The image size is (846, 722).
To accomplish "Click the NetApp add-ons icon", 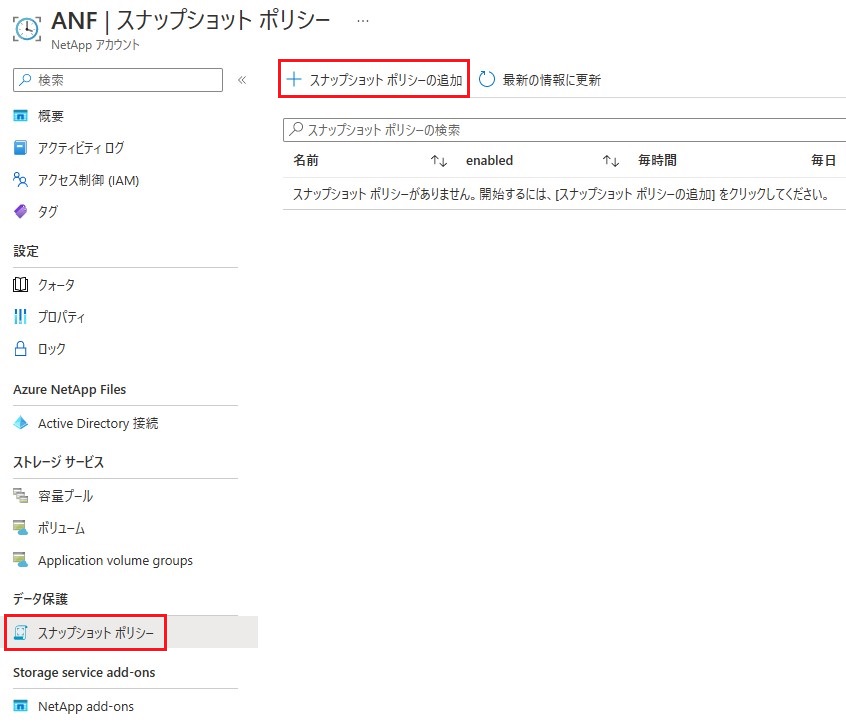I will (21, 706).
